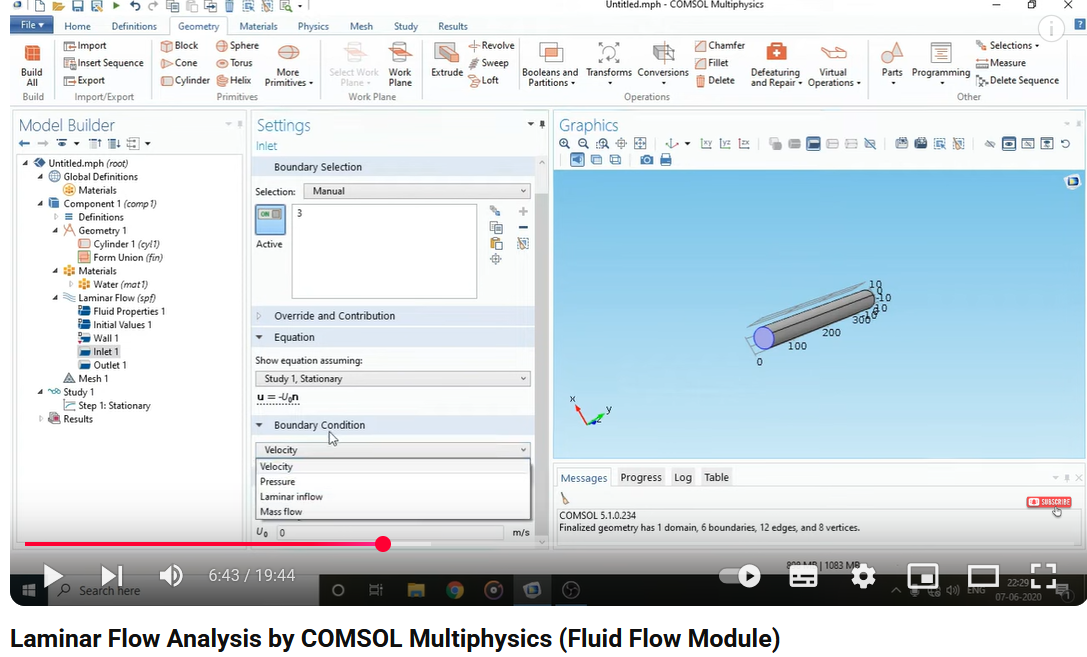Click the red Subscribe button

tap(1048, 502)
